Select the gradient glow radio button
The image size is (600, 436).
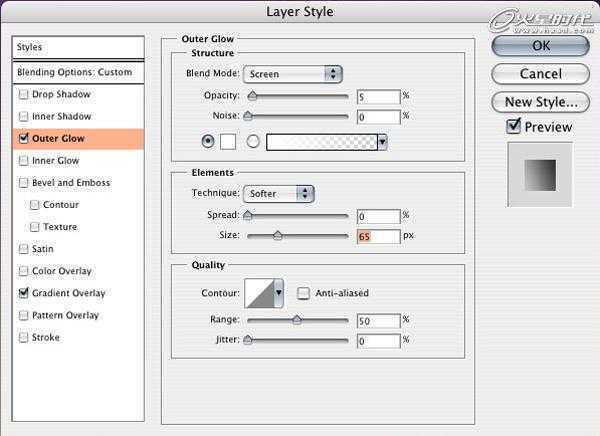253,142
